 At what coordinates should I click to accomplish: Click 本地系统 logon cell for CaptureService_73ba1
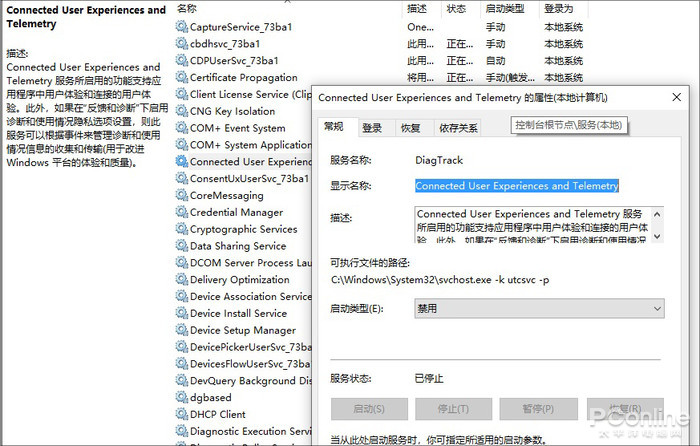[x=563, y=27]
